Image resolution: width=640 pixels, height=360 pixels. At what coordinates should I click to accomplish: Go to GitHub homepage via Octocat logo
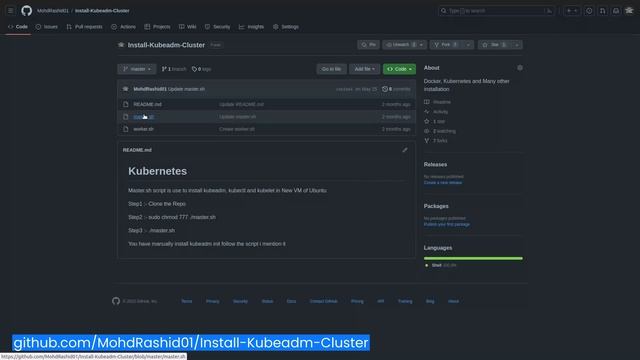[27, 11]
